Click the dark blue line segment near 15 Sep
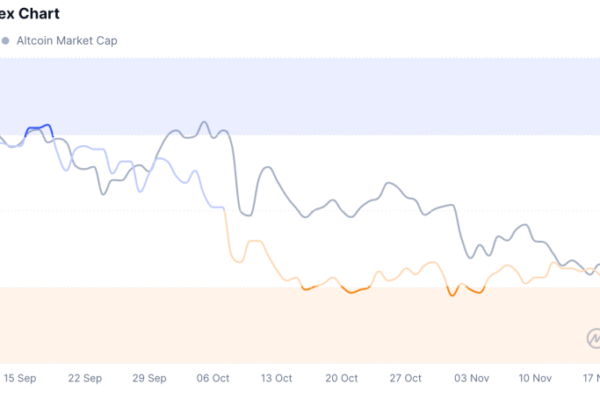Image resolution: width=600 pixels, height=400 pixels. coord(40,127)
